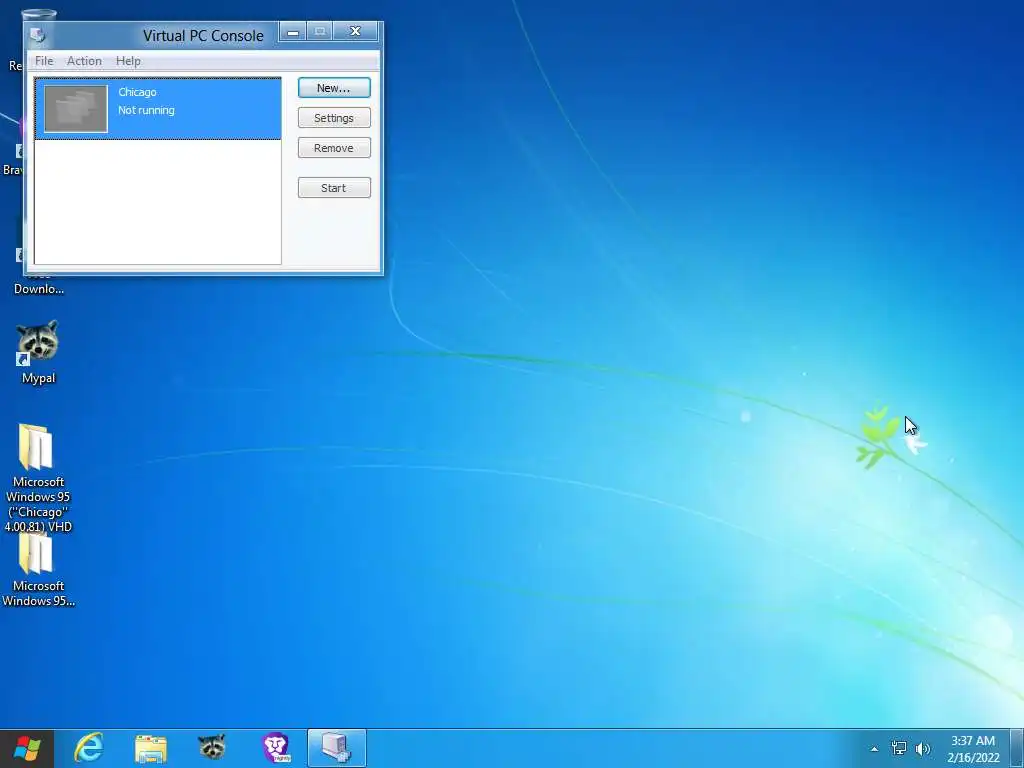Select the "Chicago" name text in list

(x=137, y=92)
